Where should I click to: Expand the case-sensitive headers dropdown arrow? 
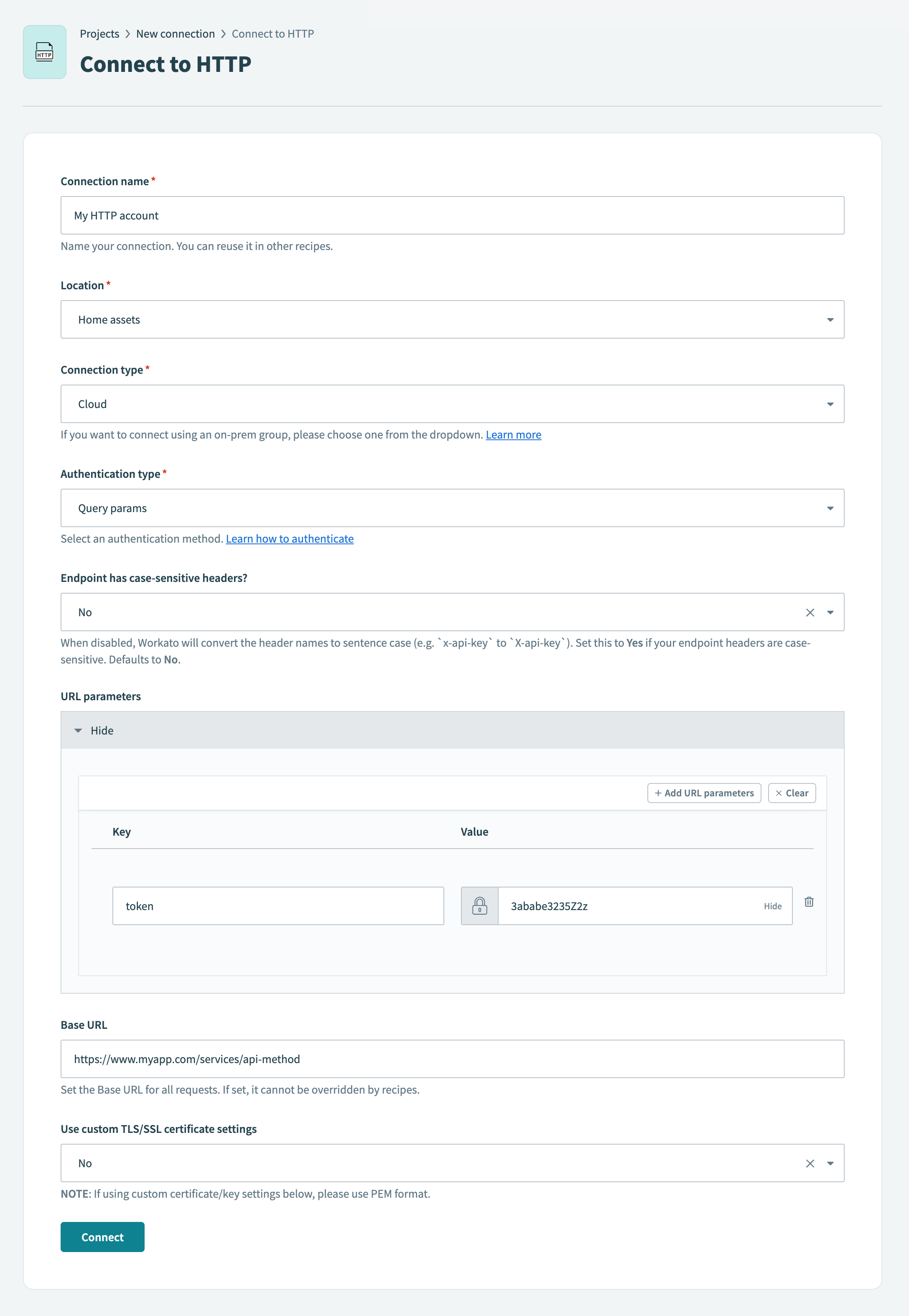click(830, 612)
